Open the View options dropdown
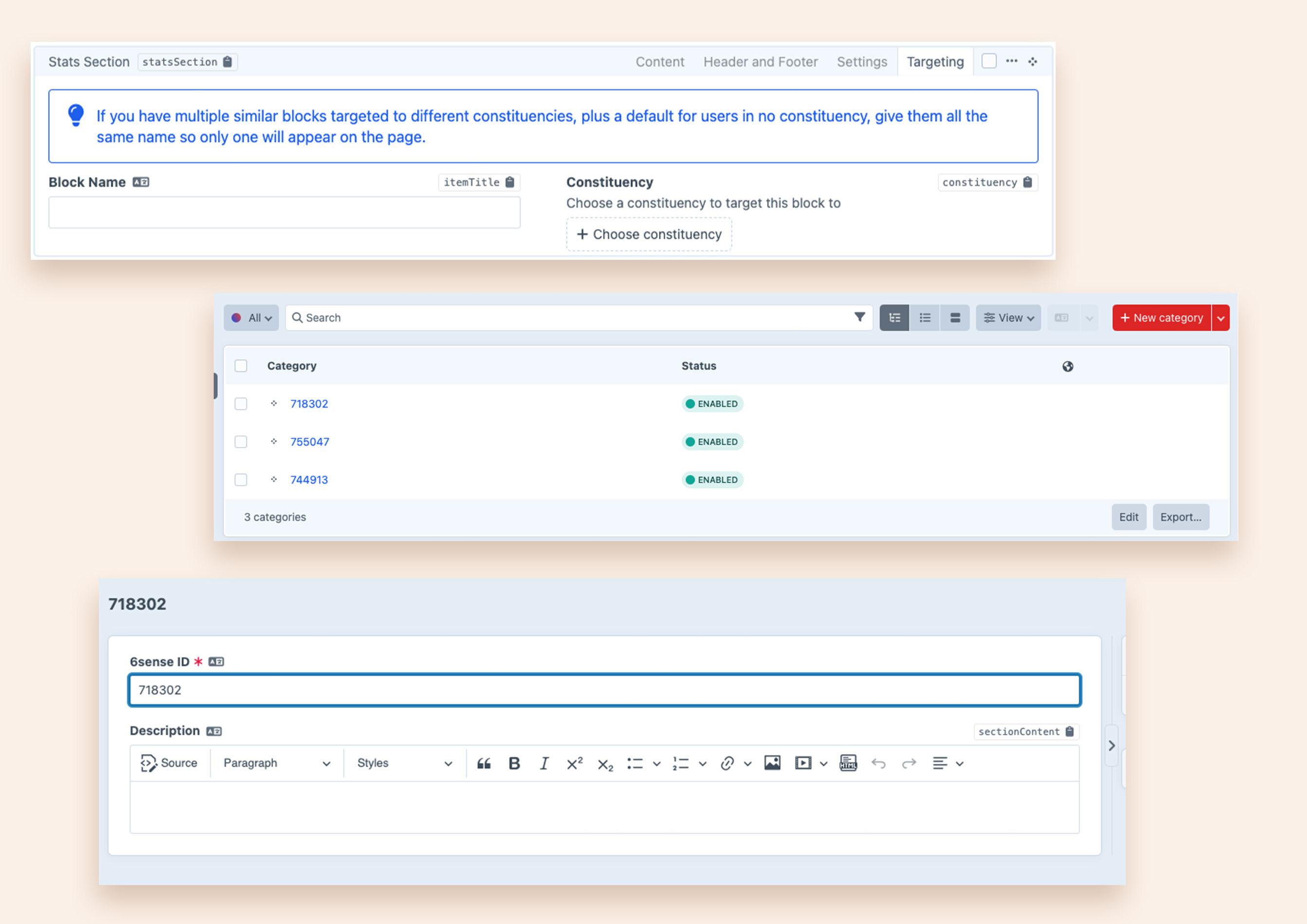Image resolution: width=1307 pixels, height=924 pixels. click(x=1008, y=317)
